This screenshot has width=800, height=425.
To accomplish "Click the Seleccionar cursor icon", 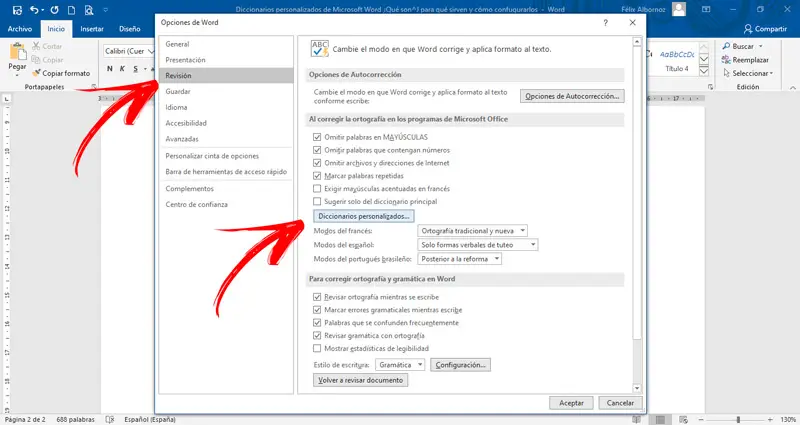I will 727,73.
